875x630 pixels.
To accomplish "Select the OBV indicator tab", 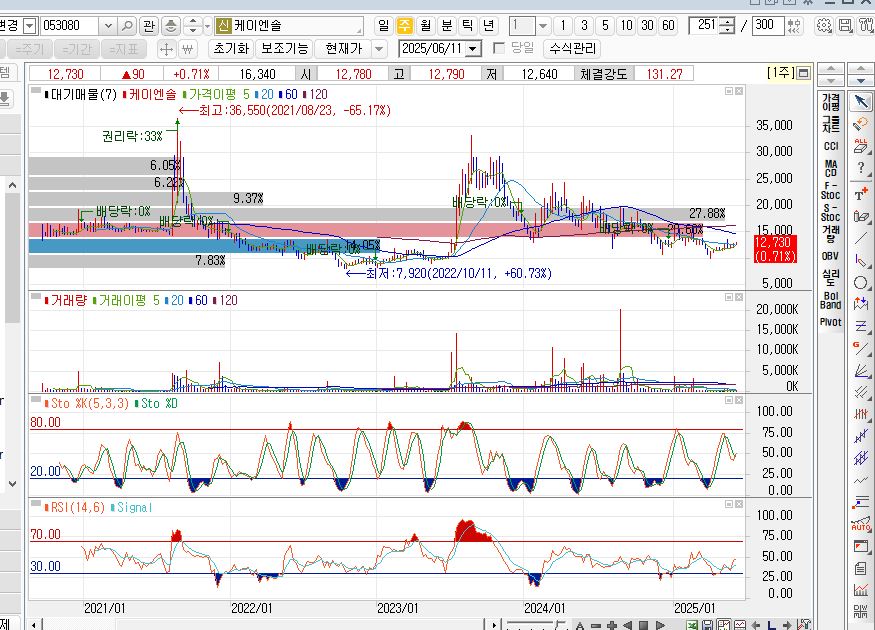I will [831, 256].
